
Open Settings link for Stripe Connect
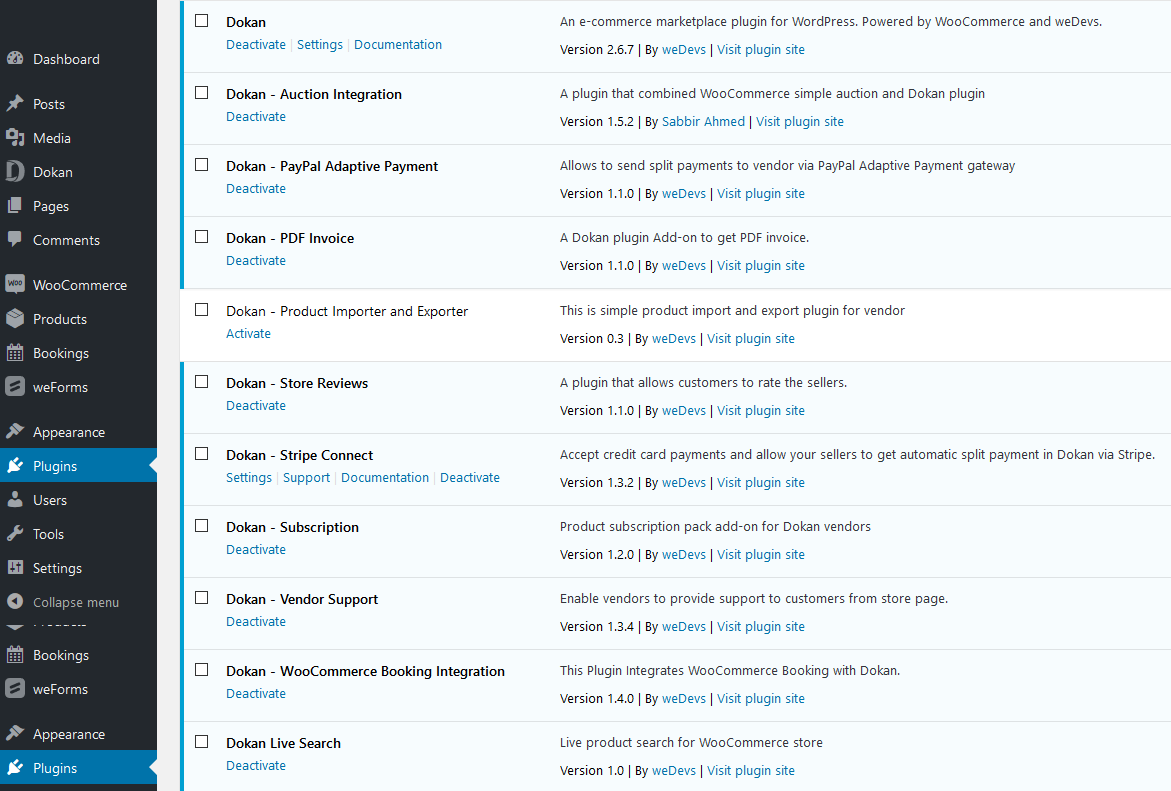[x=249, y=478]
